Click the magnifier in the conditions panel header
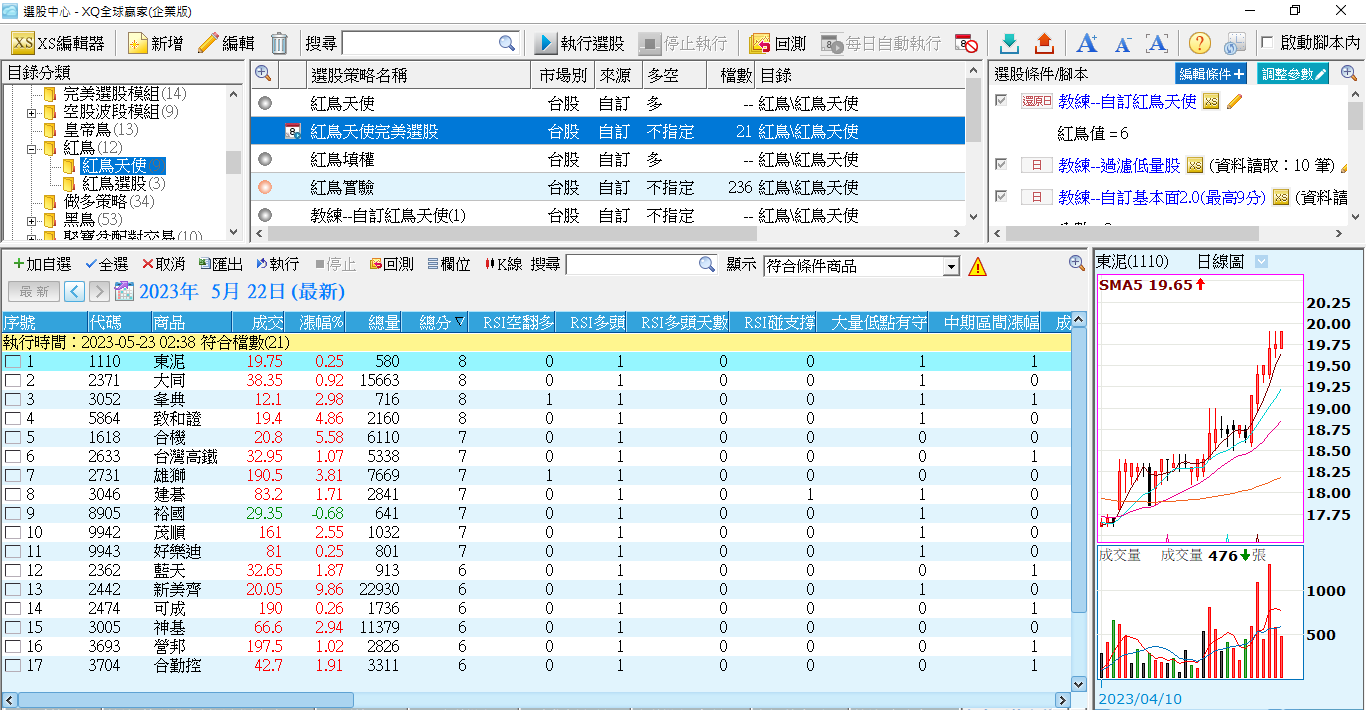 coord(1349,73)
